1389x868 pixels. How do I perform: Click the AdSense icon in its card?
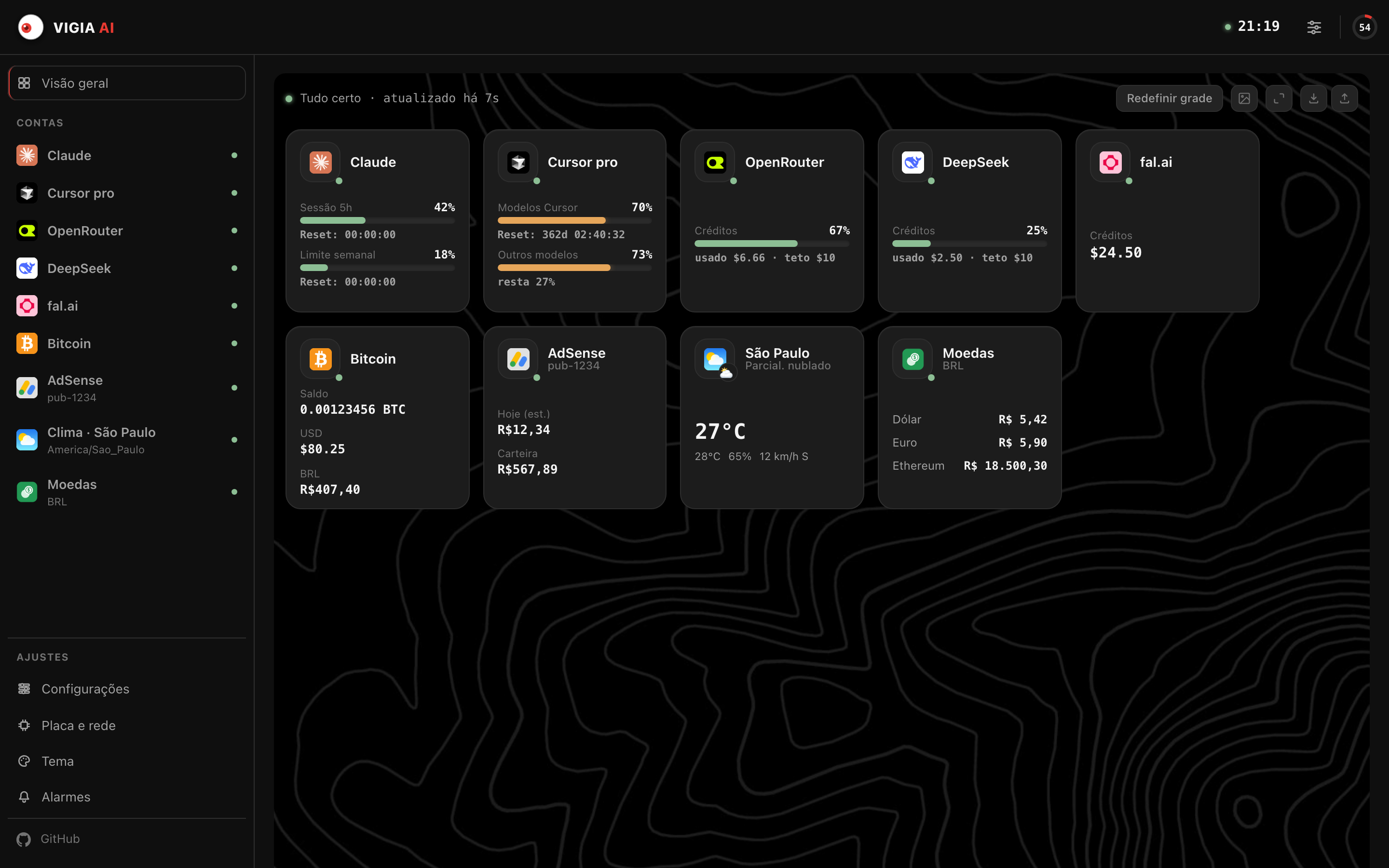point(517,359)
